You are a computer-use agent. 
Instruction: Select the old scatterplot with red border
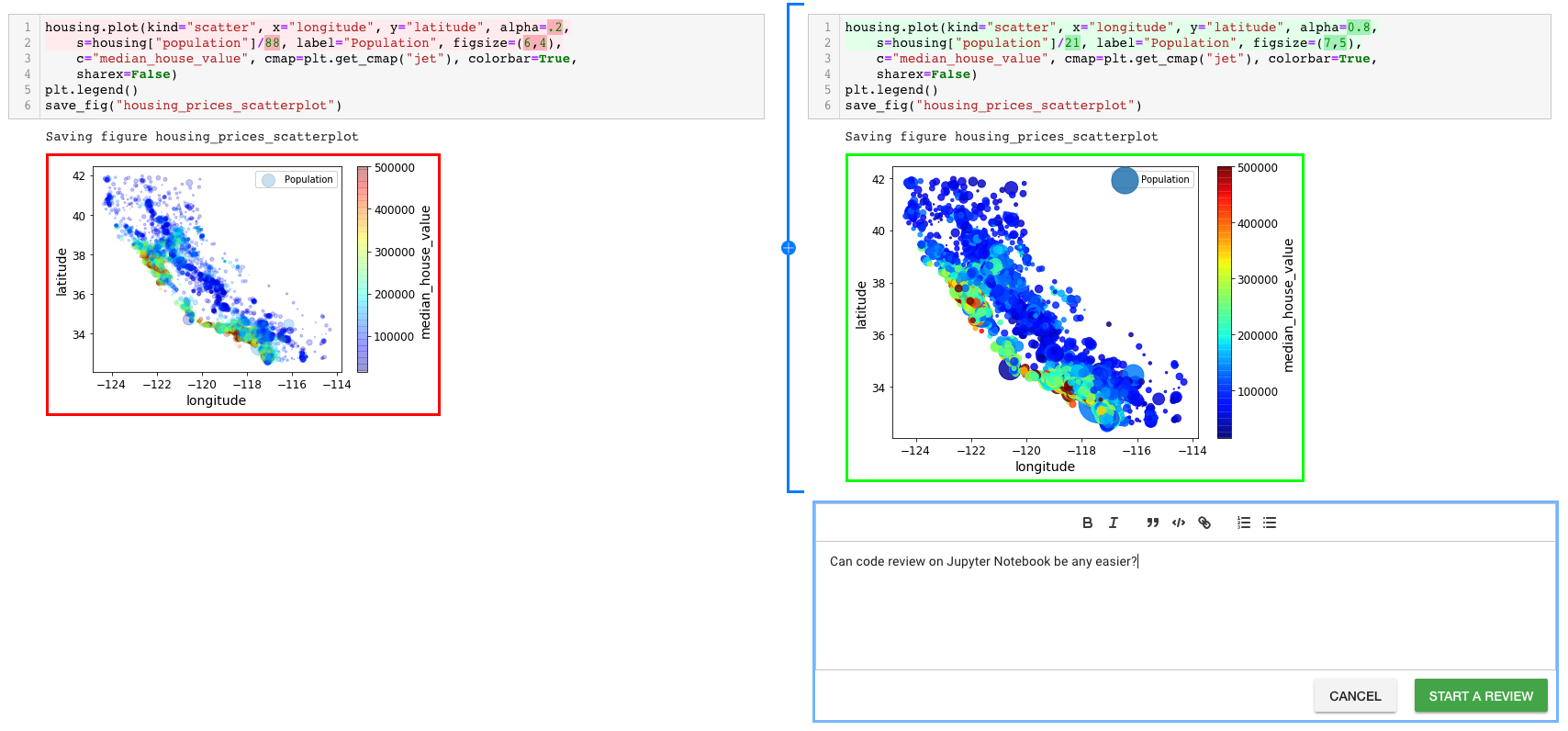[x=243, y=285]
